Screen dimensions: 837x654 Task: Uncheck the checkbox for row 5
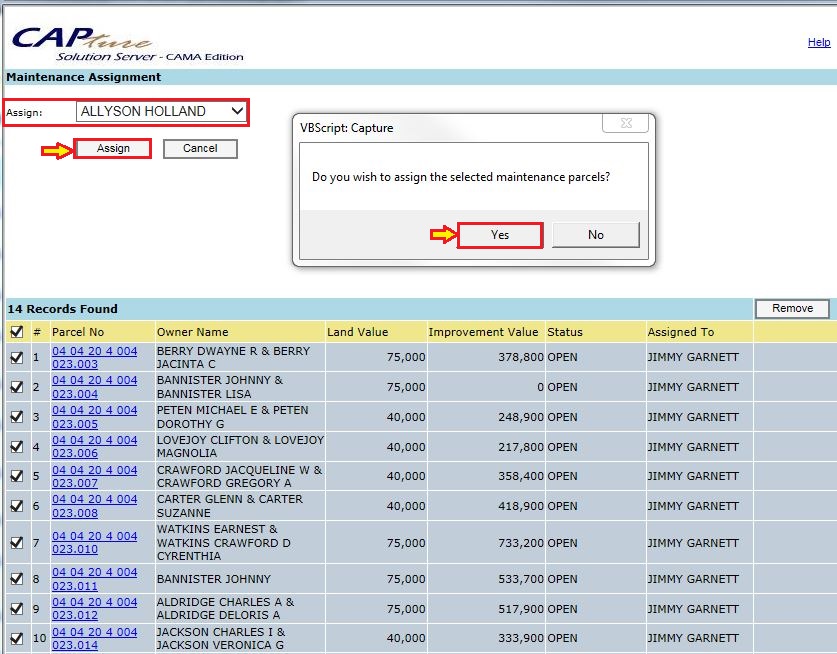point(17,477)
